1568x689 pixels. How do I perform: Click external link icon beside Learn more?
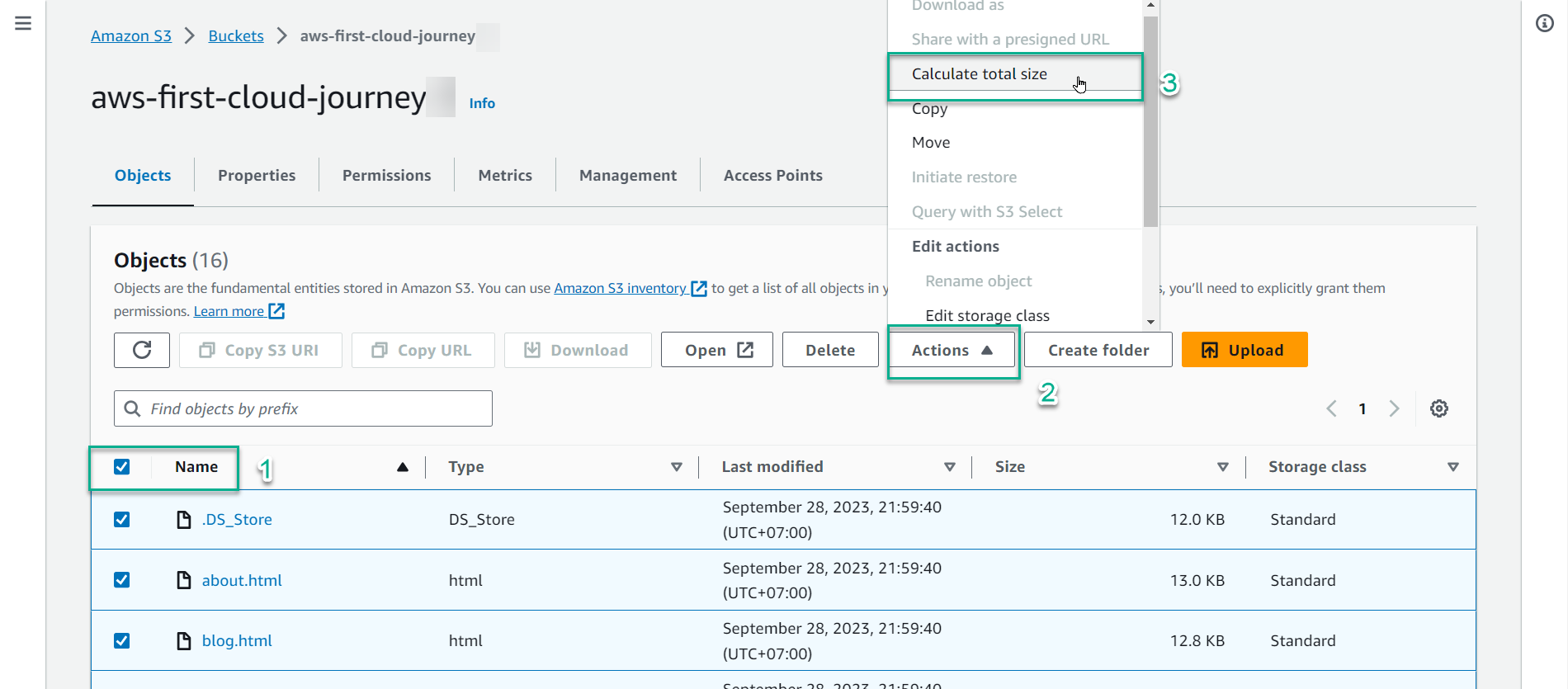tap(276, 311)
